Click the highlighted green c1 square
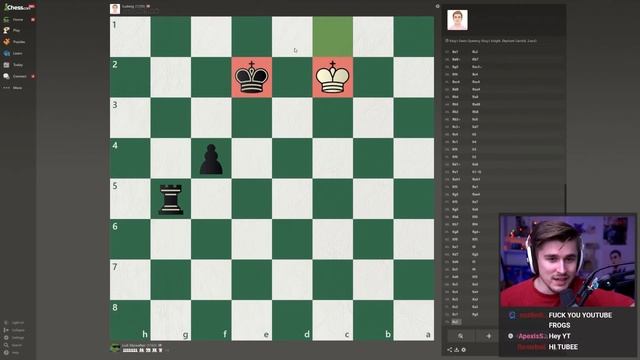The height and width of the screenshot is (360, 640). pos(333,36)
